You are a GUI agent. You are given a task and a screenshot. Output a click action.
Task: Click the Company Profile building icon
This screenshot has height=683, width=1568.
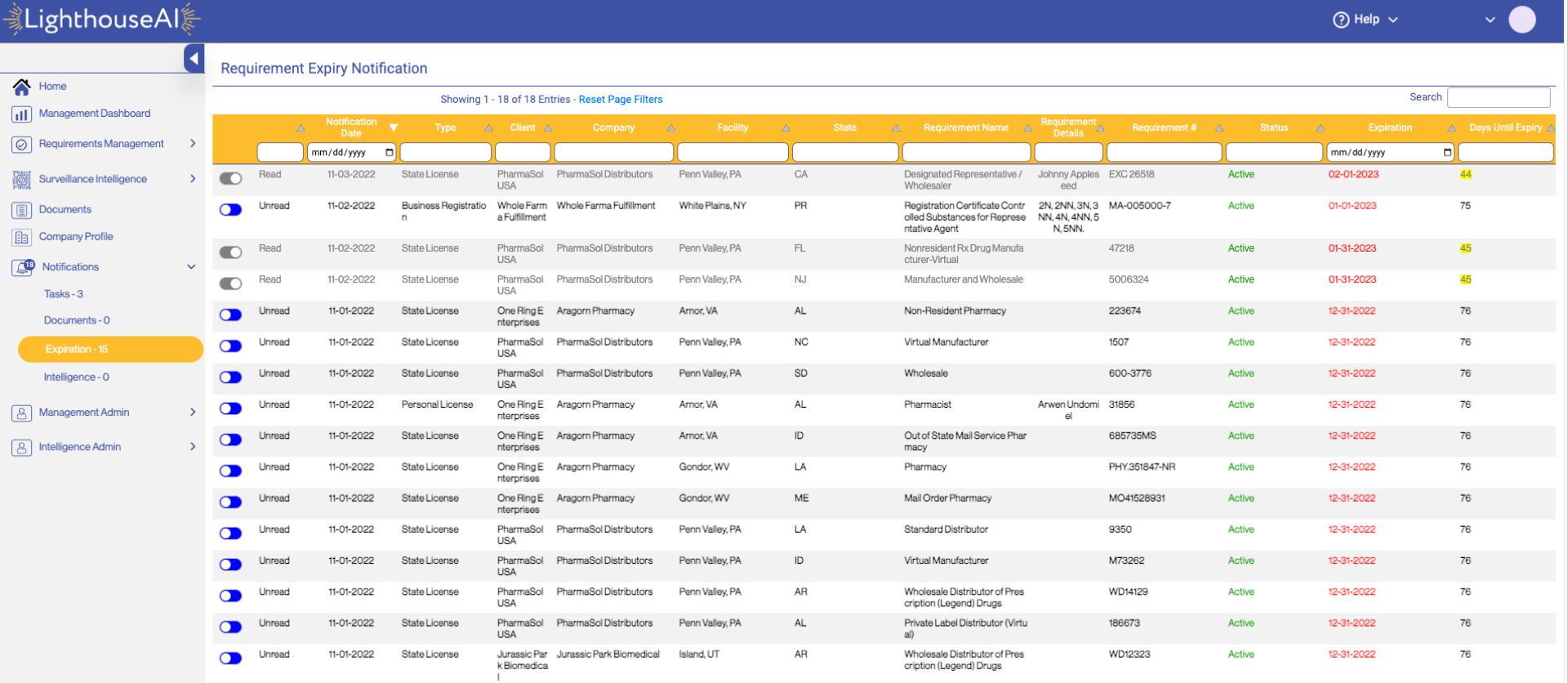22,237
